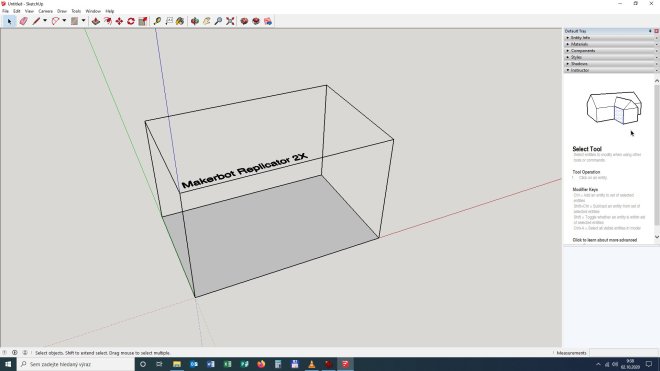The image size is (660, 371).
Task: Pick the Tape Measure tool
Action: (157, 21)
